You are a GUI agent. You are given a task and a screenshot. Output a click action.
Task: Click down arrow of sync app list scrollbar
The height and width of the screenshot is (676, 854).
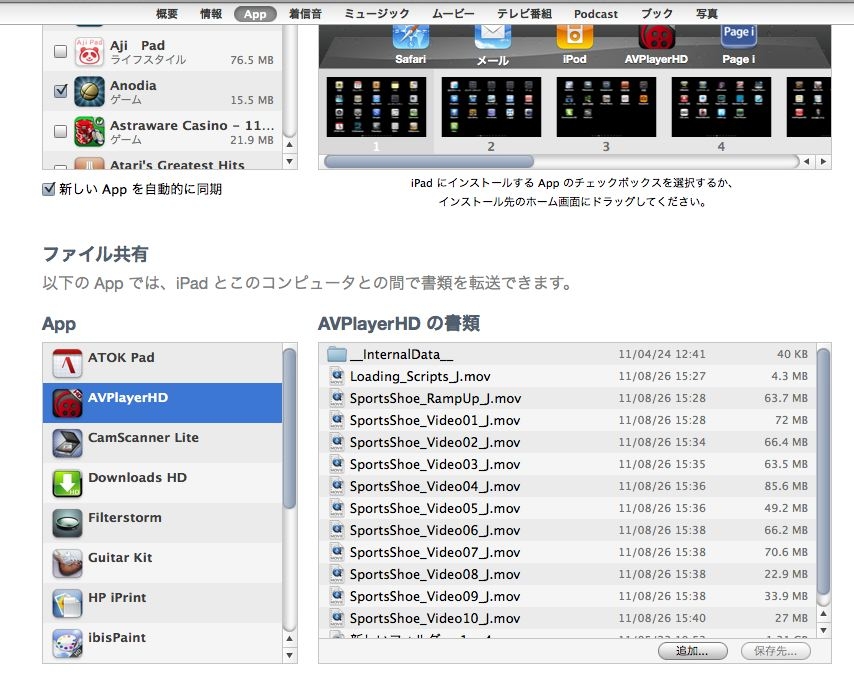pos(290,161)
